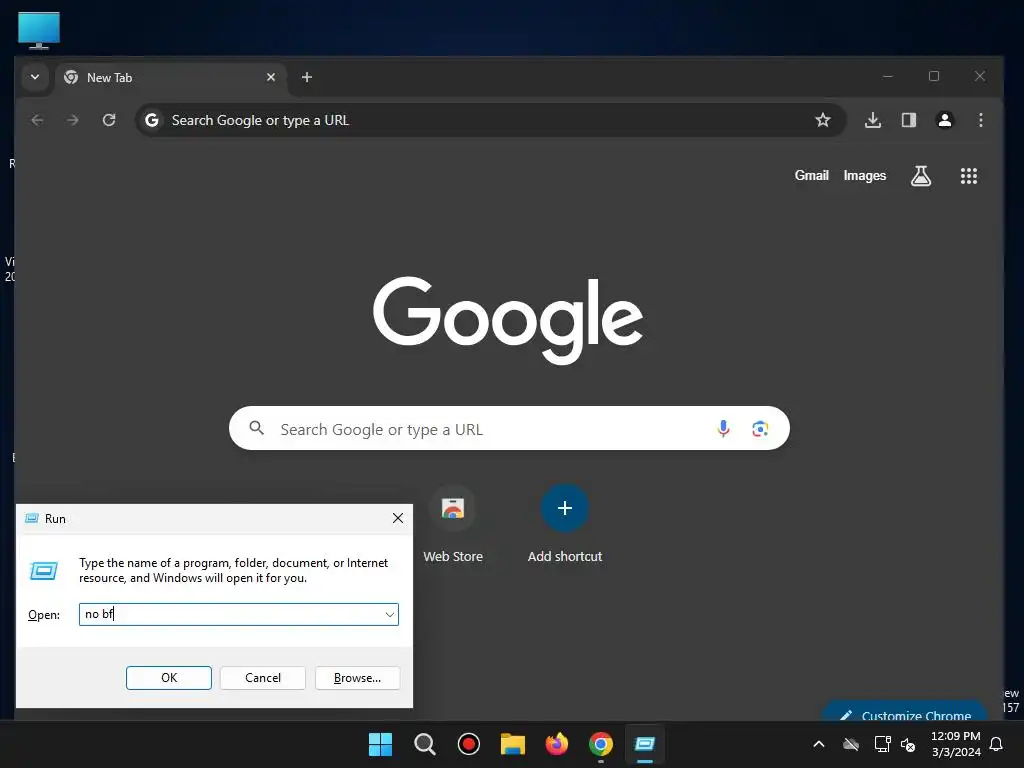Screen dimensions: 1024x768
Task: Click the network tray icon
Action: 882,744
